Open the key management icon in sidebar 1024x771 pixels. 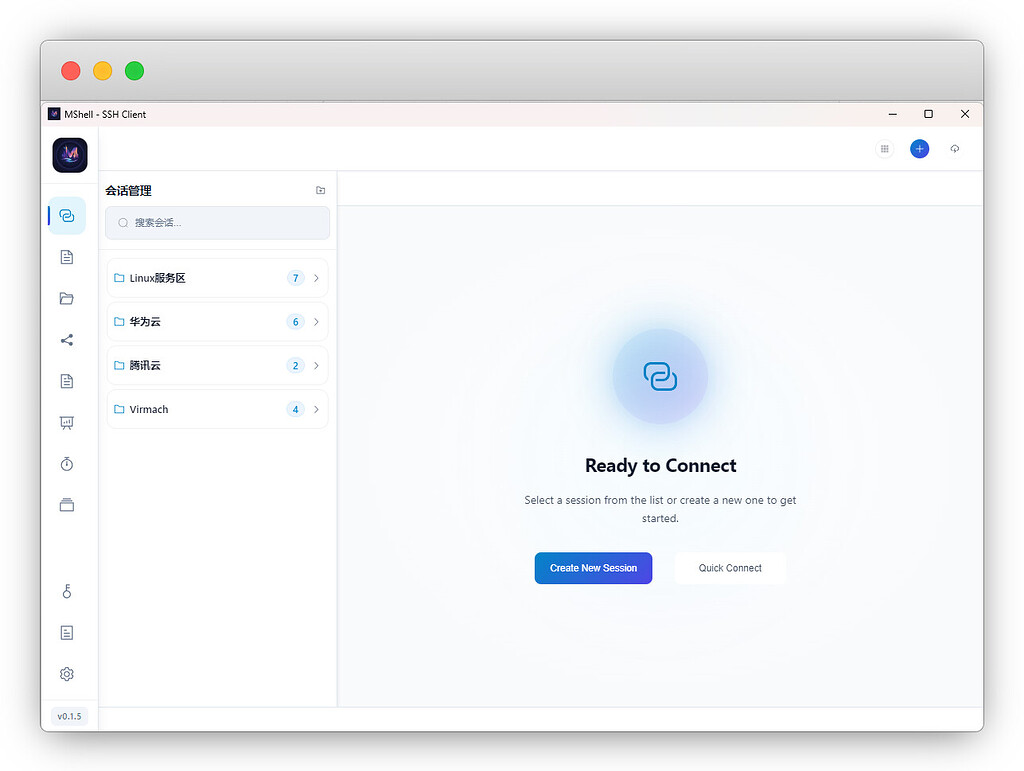(x=67, y=591)
